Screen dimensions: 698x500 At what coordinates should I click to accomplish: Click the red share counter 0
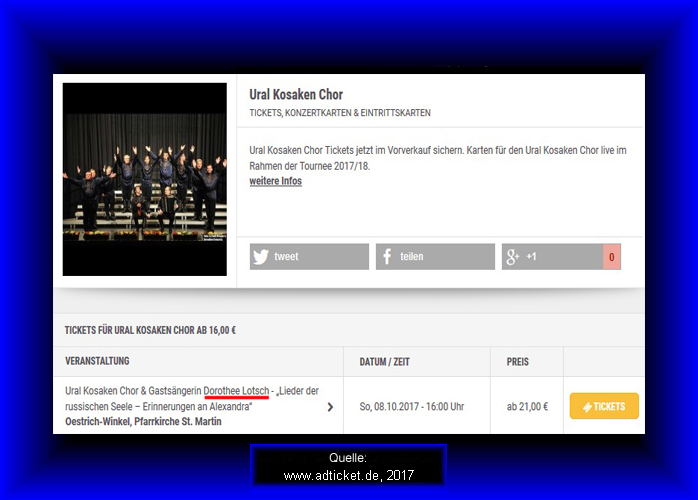612,257
